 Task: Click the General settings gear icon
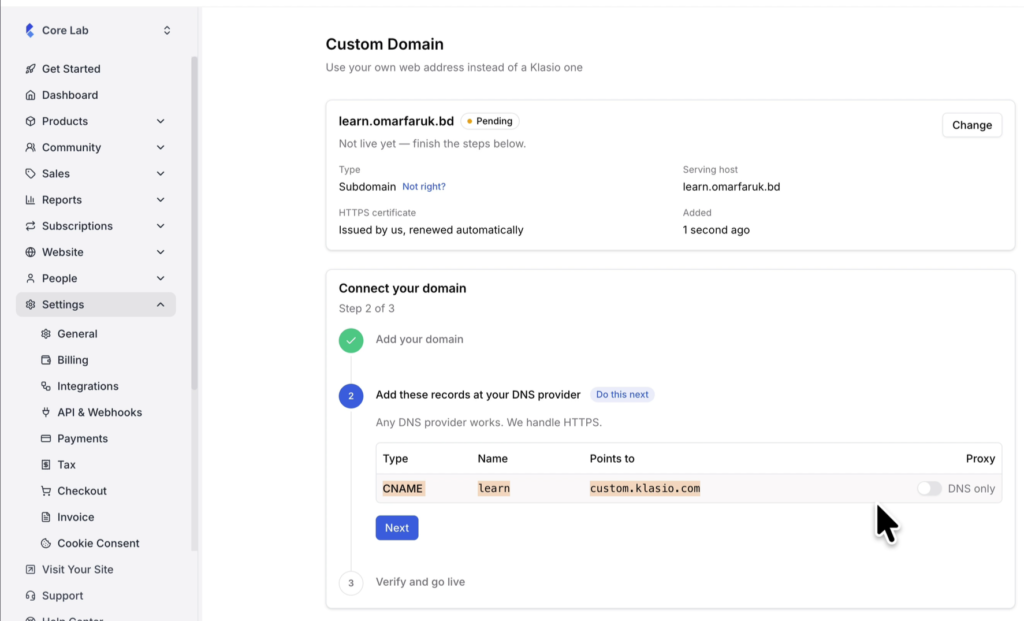pyautogui.click(x=46, y=334)
